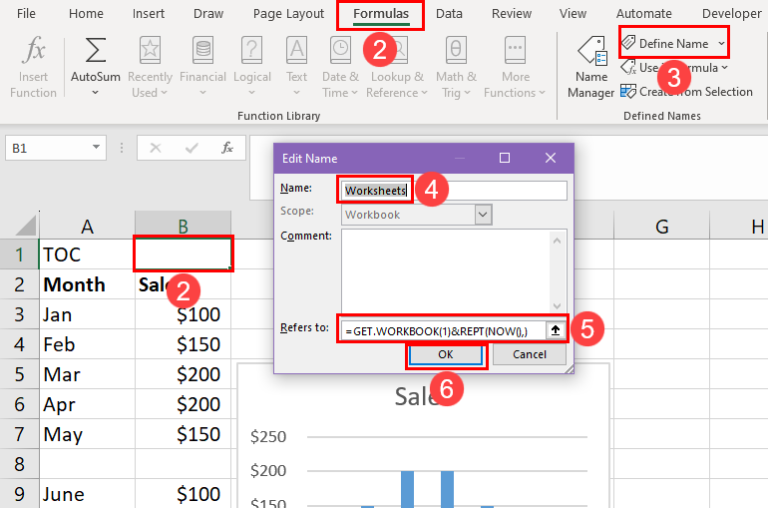Image resolution: width=768 pixels, height=508 pixels.
Task: Select row 1 header
Action: (19, 254)
